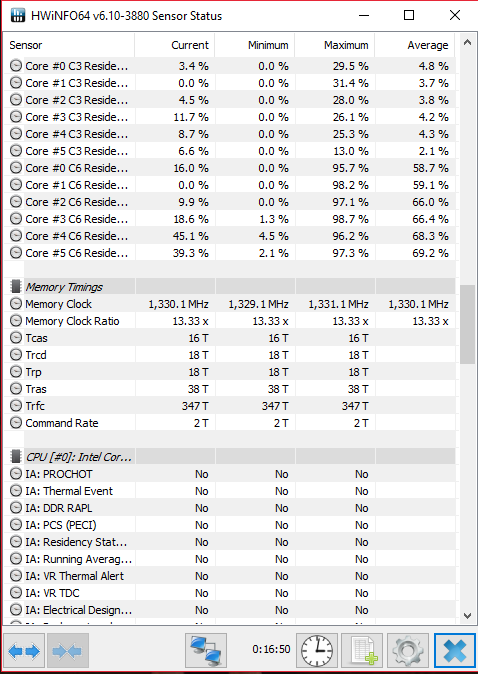Click the expand layout arrows icon

24,650
